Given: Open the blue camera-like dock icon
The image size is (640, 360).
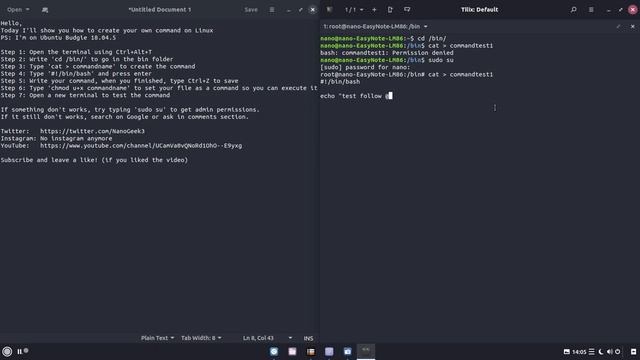Looking at the screenshot, I should click(x=347, y=351).
